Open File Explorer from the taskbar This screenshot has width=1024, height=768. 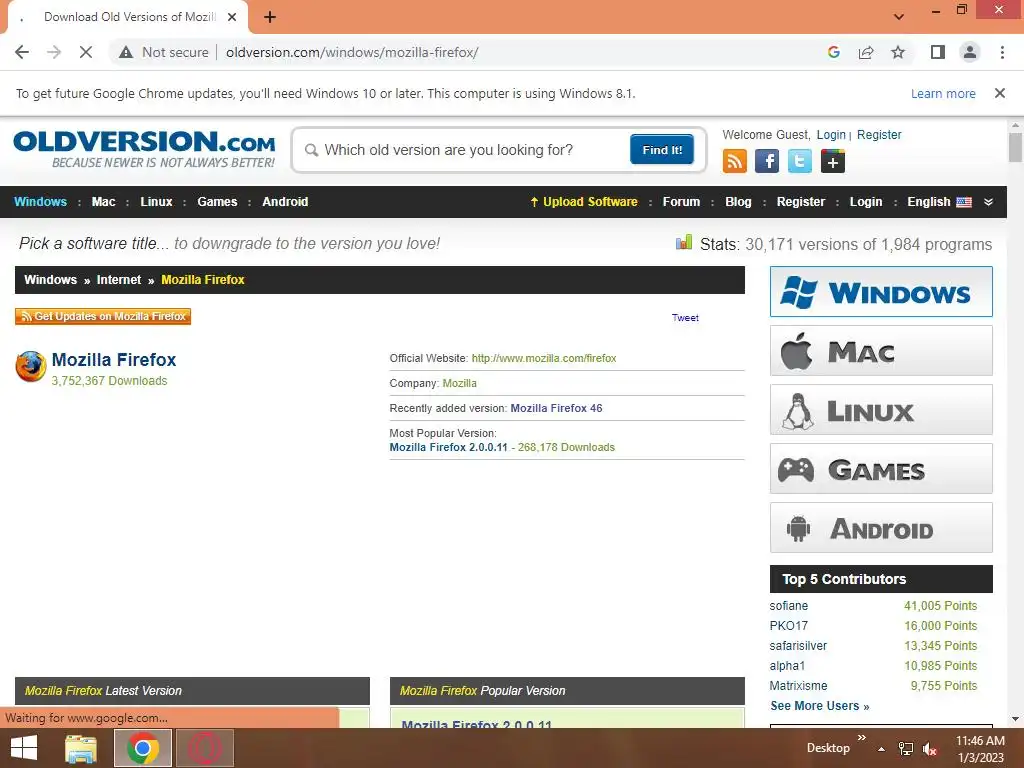(x=81, y=748)
